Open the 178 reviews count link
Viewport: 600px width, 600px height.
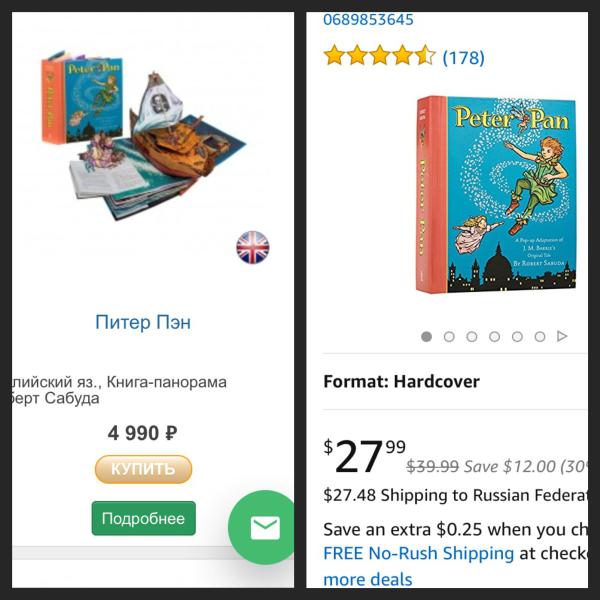coord(463,58)
